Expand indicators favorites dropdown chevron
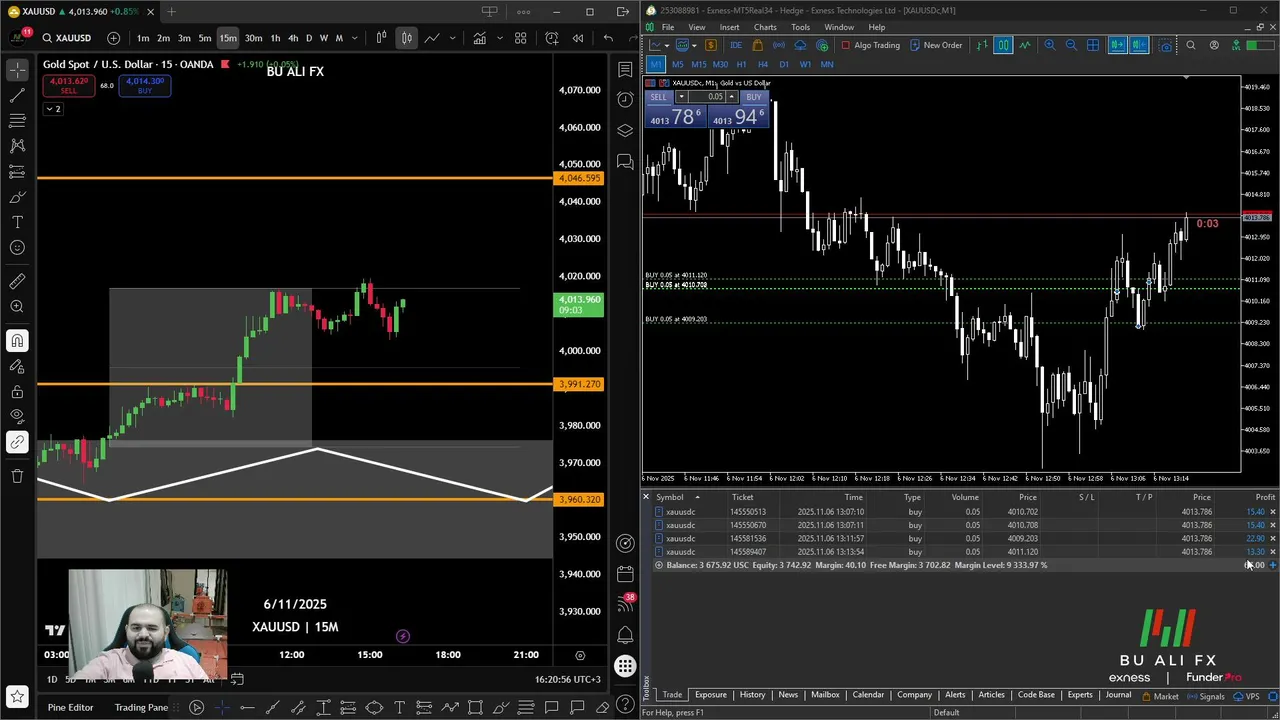The width and height of the screenshot is (1280, 720). pyautogui.click(x=499, y=38)
